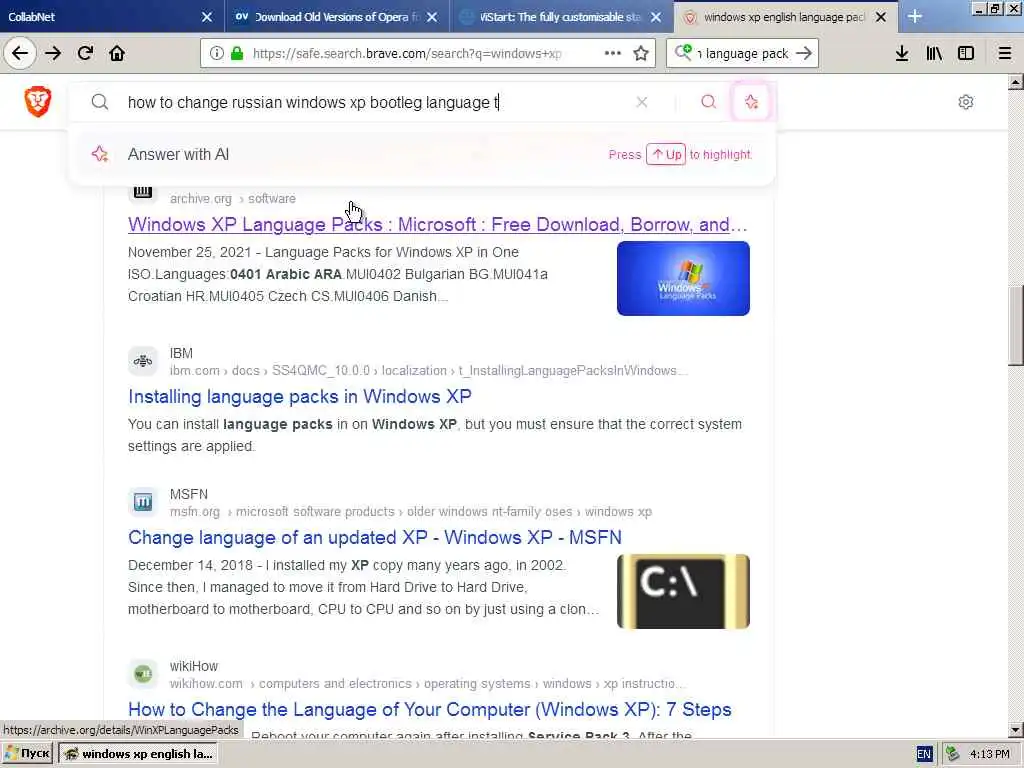Click the scrollbar down arrow
This screenshot has height=768, width=1024.
[1016, 729]
